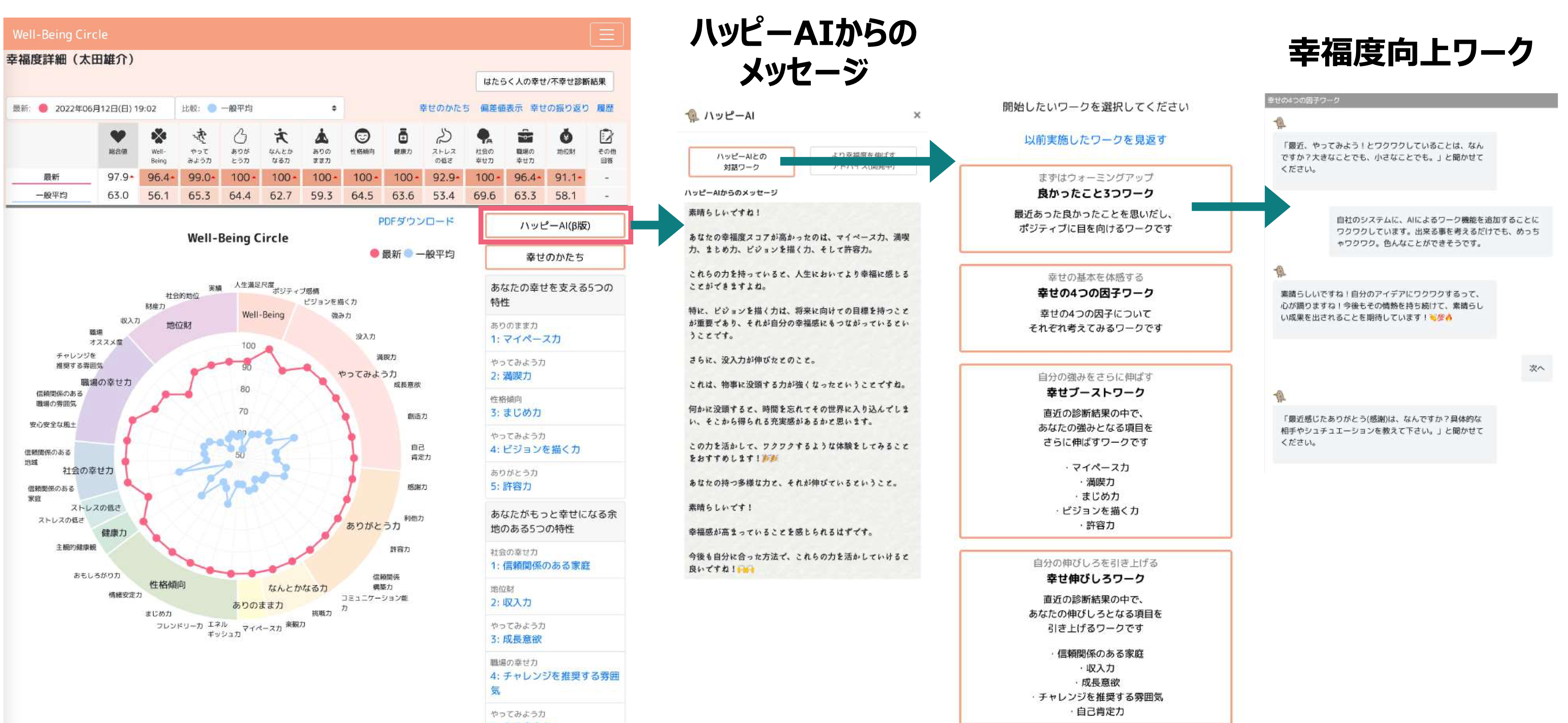1568x723 pixels.
Task: Select the medicine bottle 健康力 icon
Action: [x=403, y=136]
